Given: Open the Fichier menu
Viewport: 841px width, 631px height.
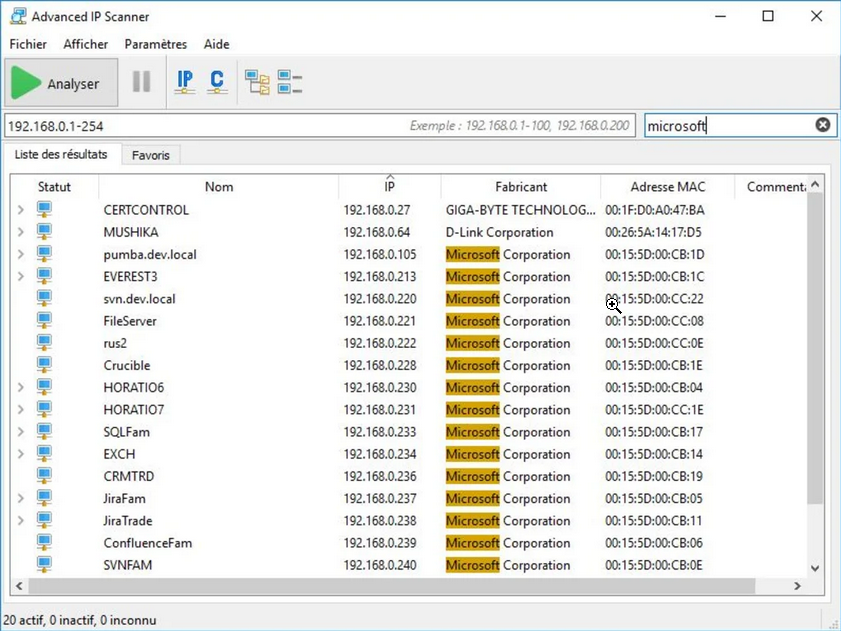Looking at the screenshot, I should click(27, 44).
